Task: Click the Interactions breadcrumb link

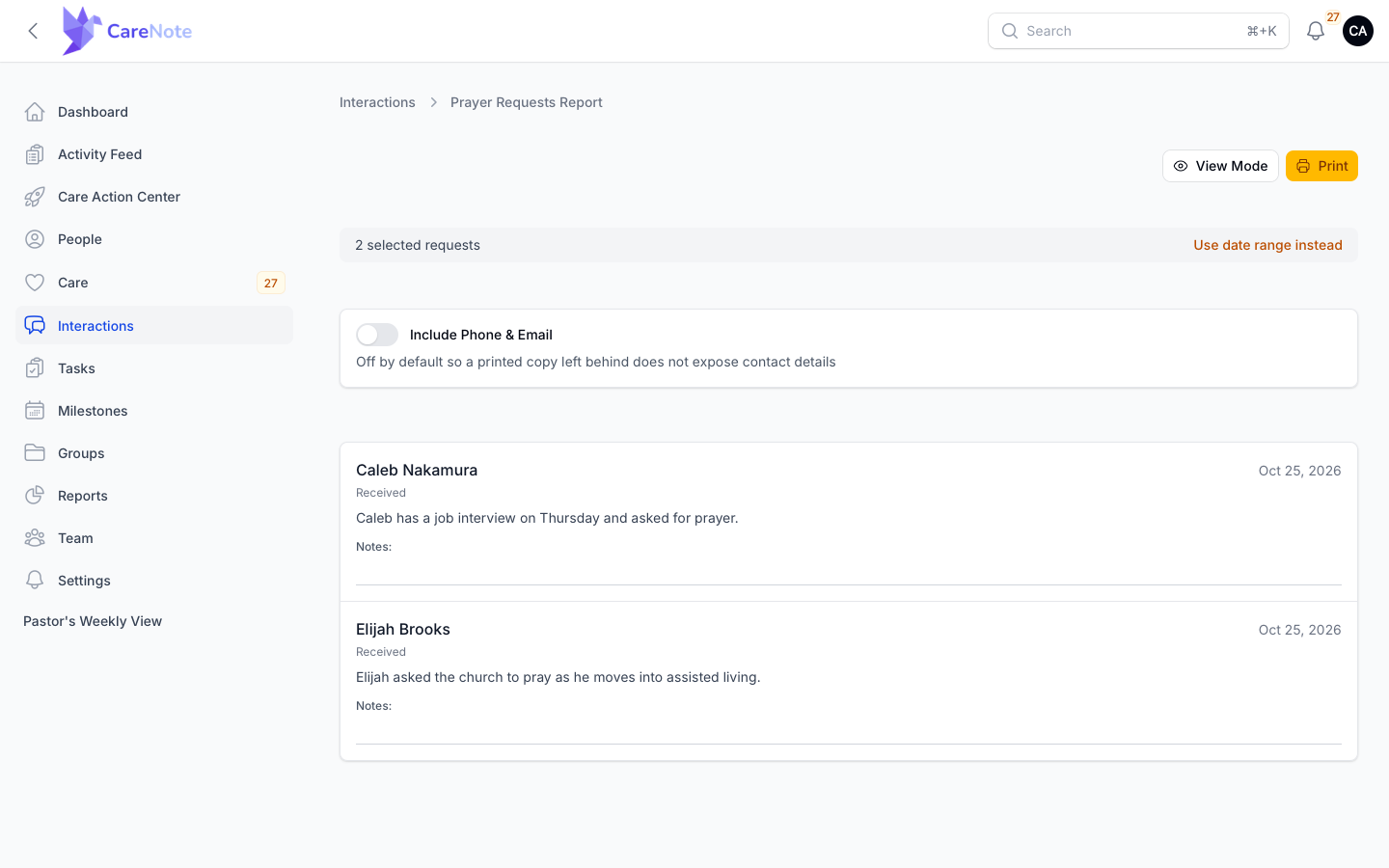Action: (x=377, y=102)
